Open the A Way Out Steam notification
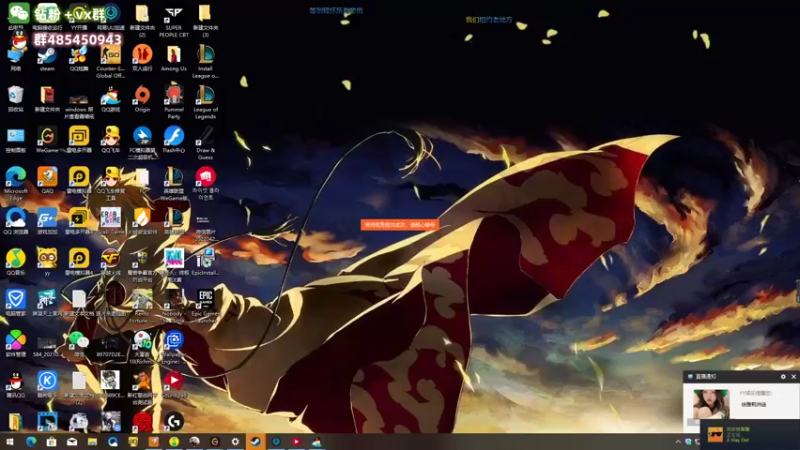 tap(749, 435)
